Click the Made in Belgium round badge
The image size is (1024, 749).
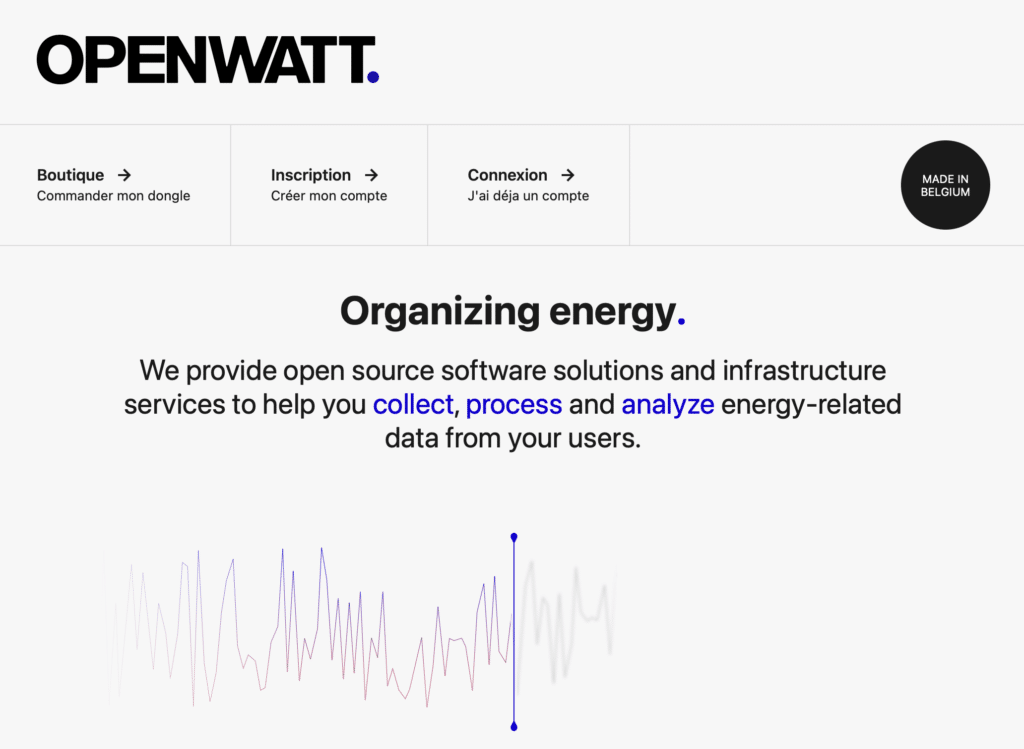pos(945,185)
